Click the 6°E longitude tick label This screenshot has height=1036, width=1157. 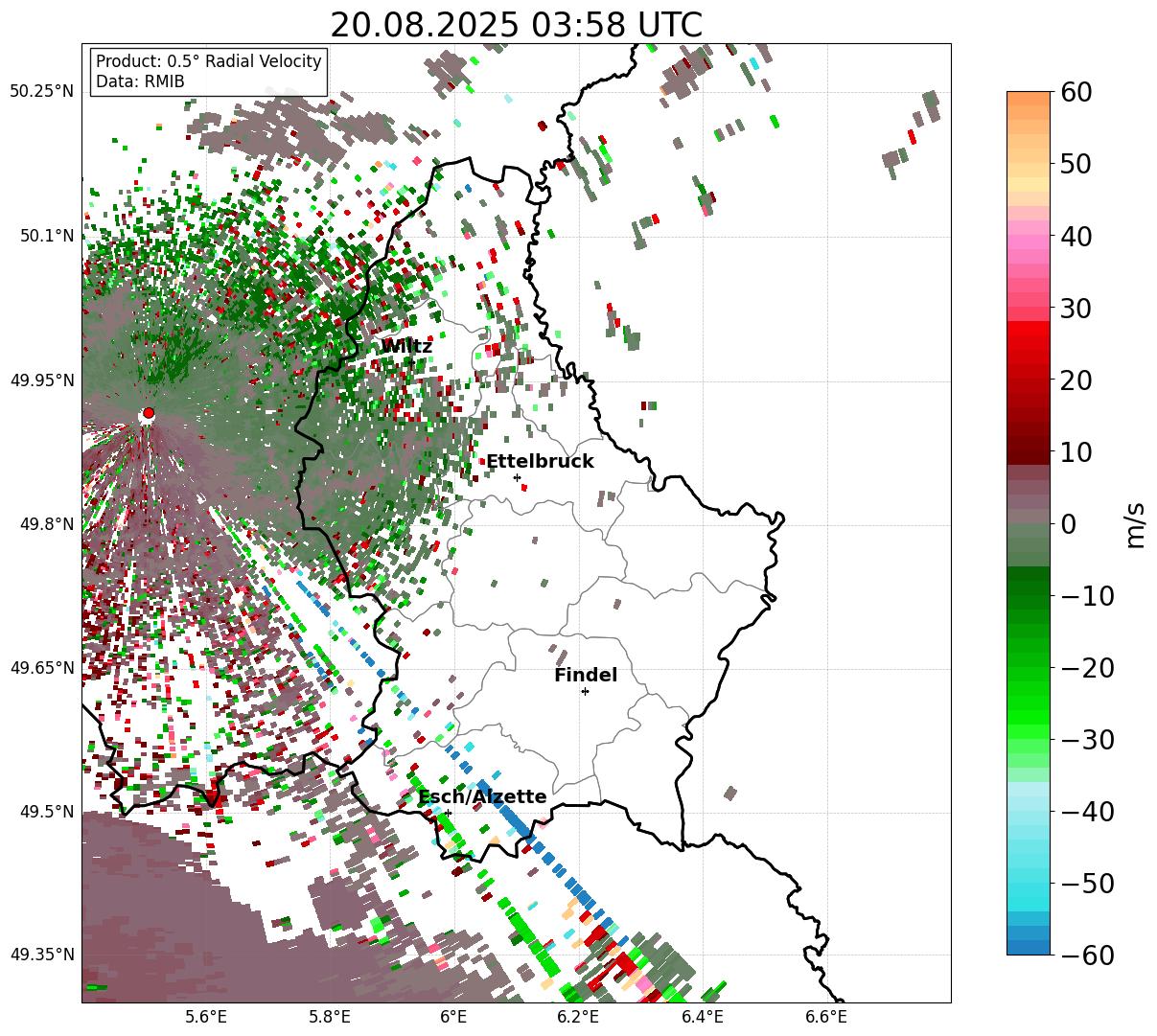point(453,1017)
